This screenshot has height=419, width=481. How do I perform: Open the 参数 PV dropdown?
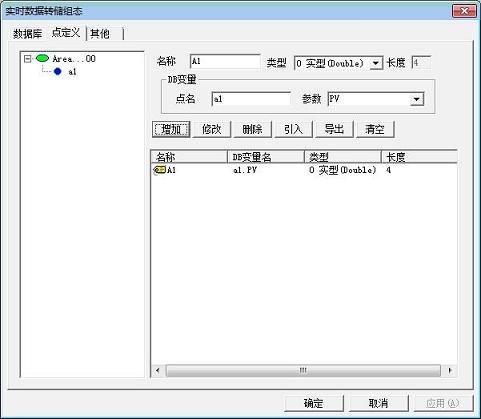[416, 99]
